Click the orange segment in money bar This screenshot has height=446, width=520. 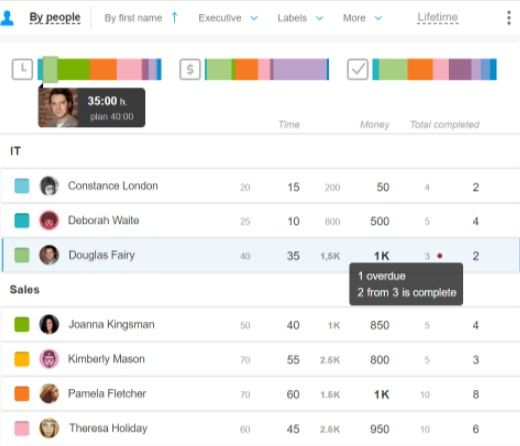pyautogui.click(x=247, y=69)
